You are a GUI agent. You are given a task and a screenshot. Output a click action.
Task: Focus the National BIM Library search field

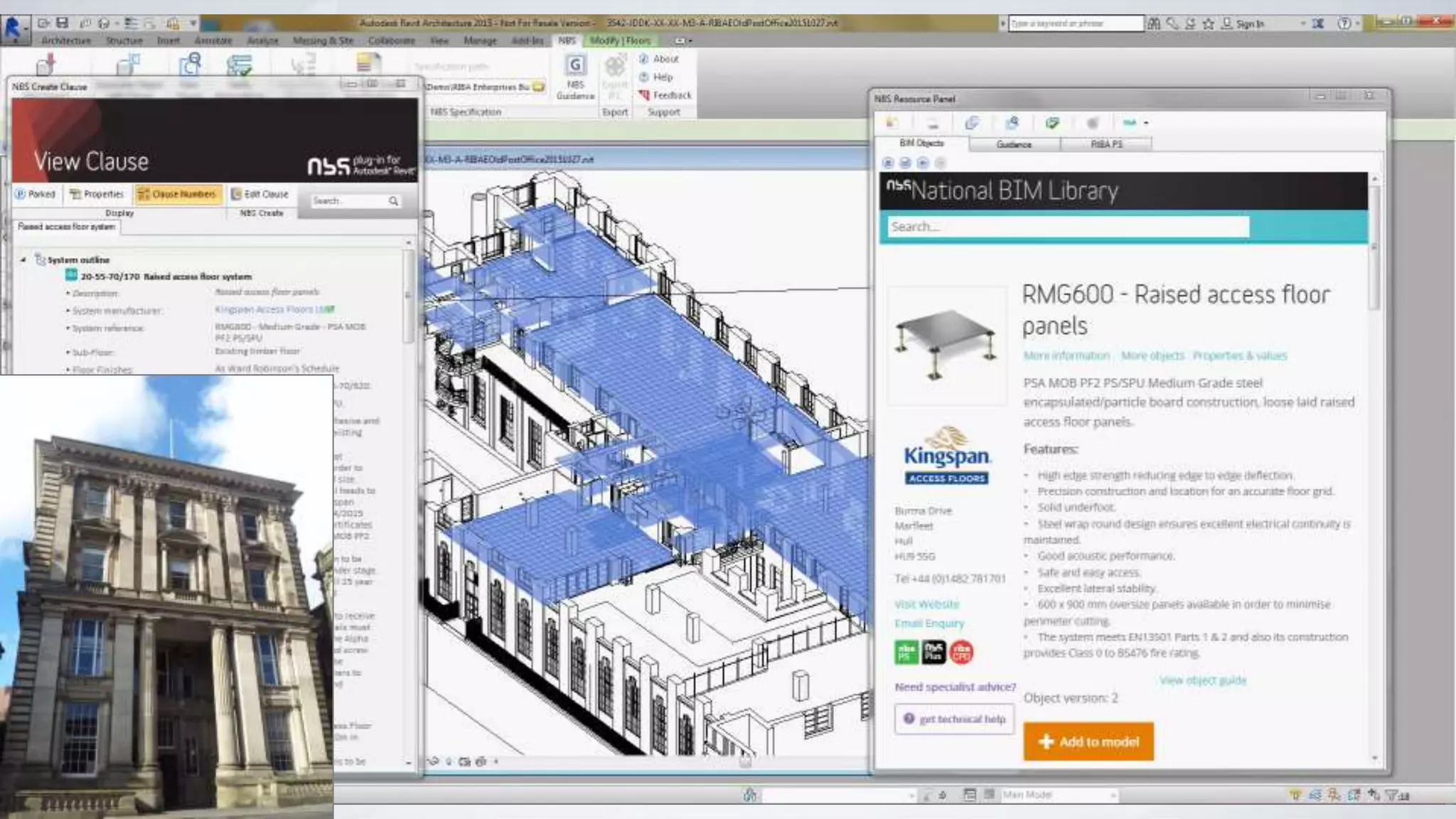[1066, 227]
